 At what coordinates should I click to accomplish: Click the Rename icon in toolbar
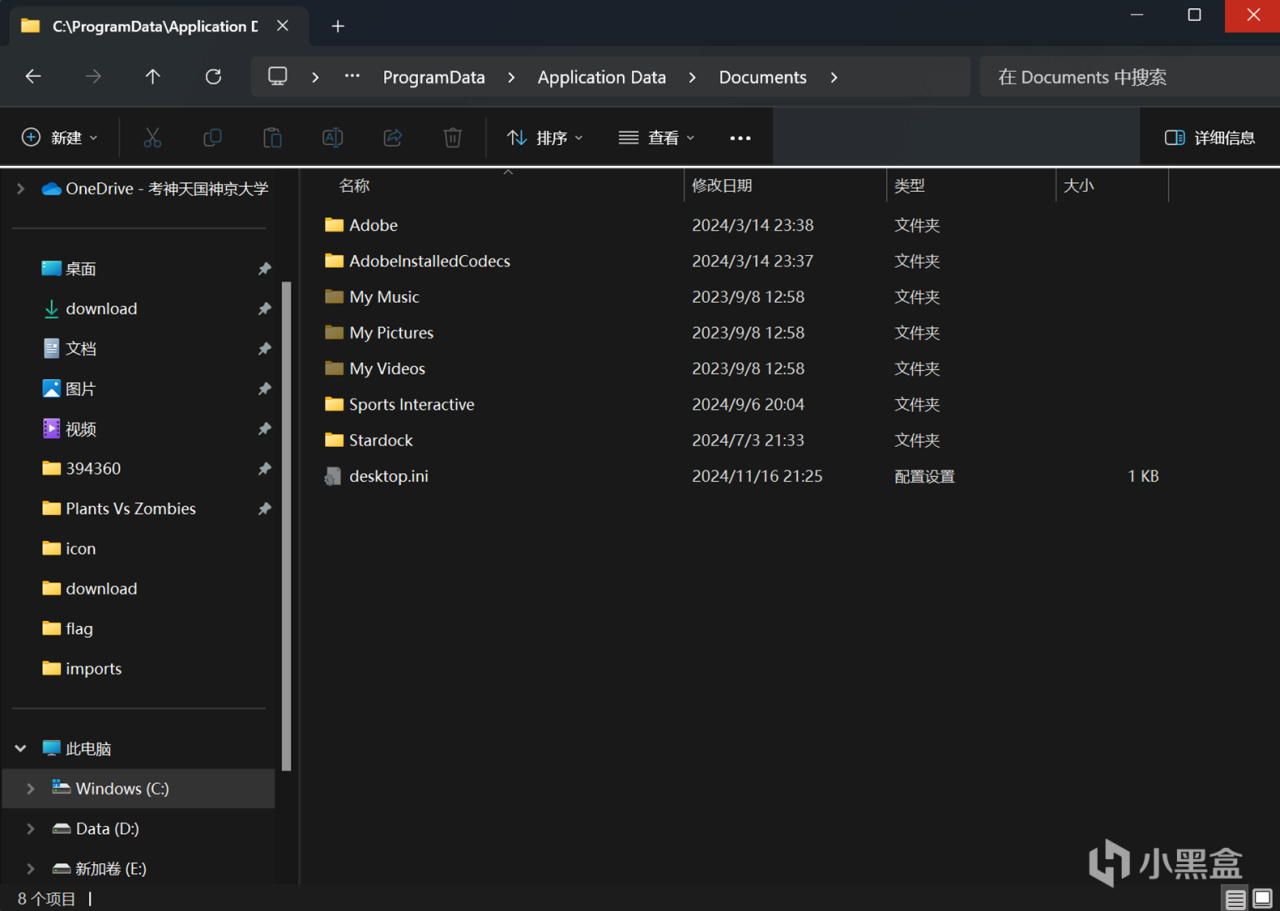tap(332, 138)
